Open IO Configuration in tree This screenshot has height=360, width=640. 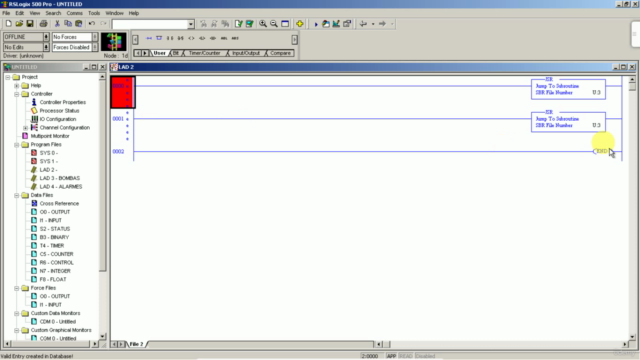tap(58, 119)
